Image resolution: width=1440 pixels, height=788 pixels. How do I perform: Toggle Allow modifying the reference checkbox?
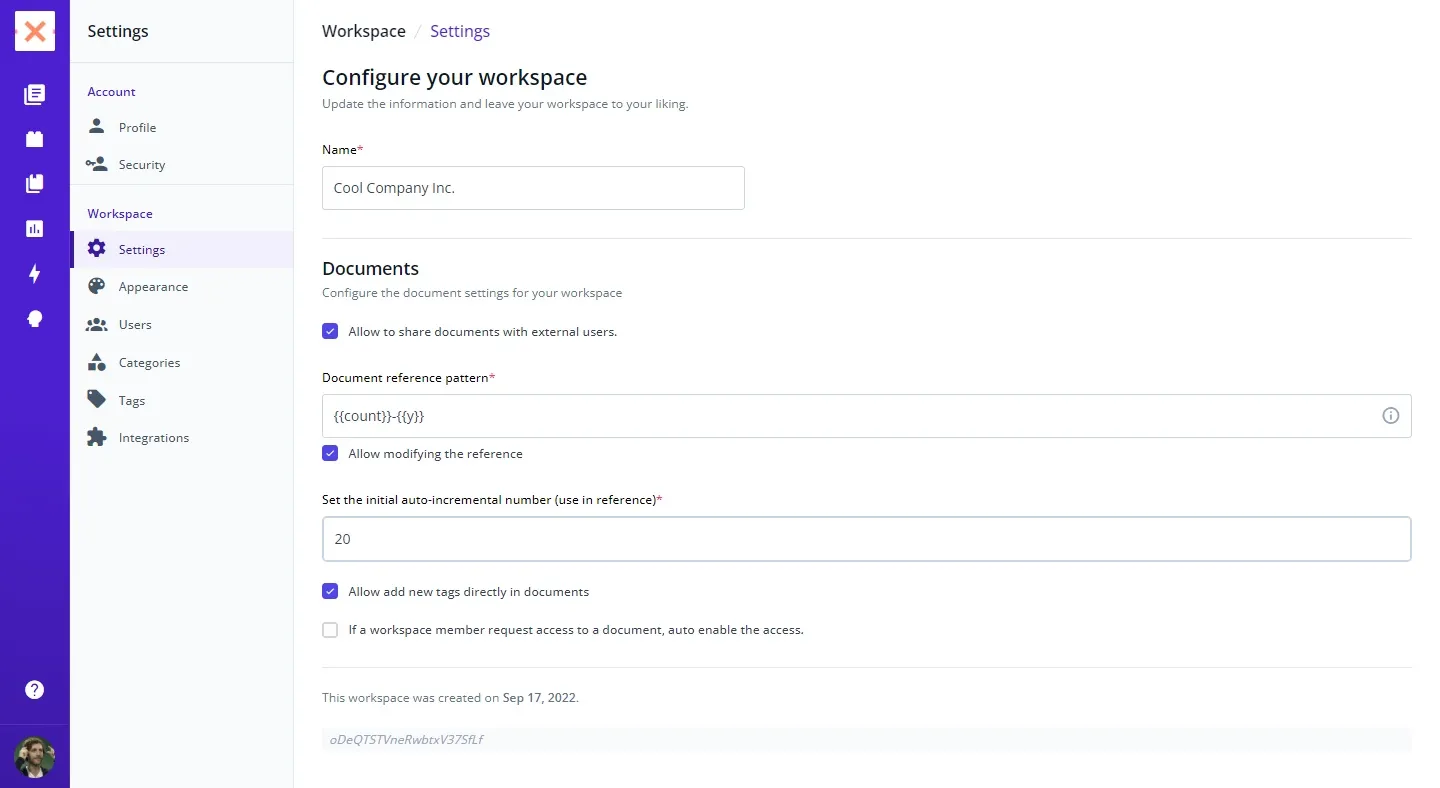pyautogui.click(x=330, y=454)
